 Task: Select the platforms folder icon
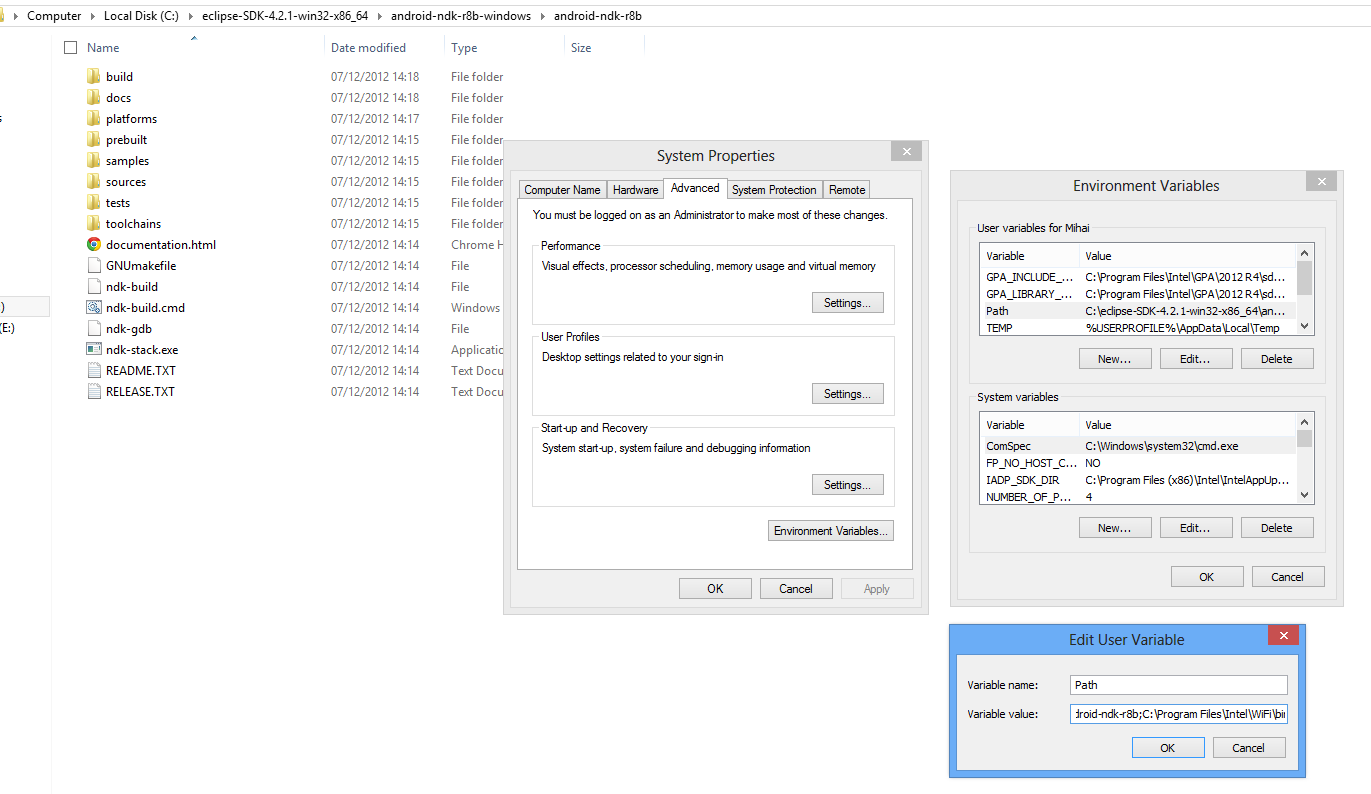click(x=94, y=119)
